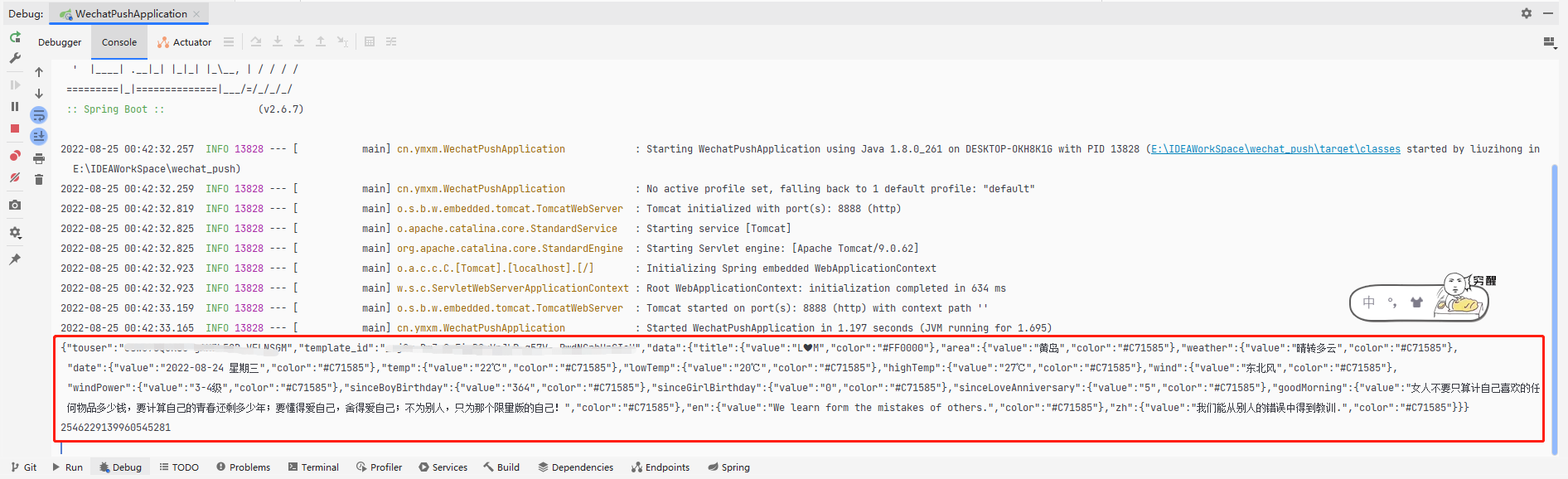Open the Git tool window
1568x479 pixels.
tap(24, 467)
